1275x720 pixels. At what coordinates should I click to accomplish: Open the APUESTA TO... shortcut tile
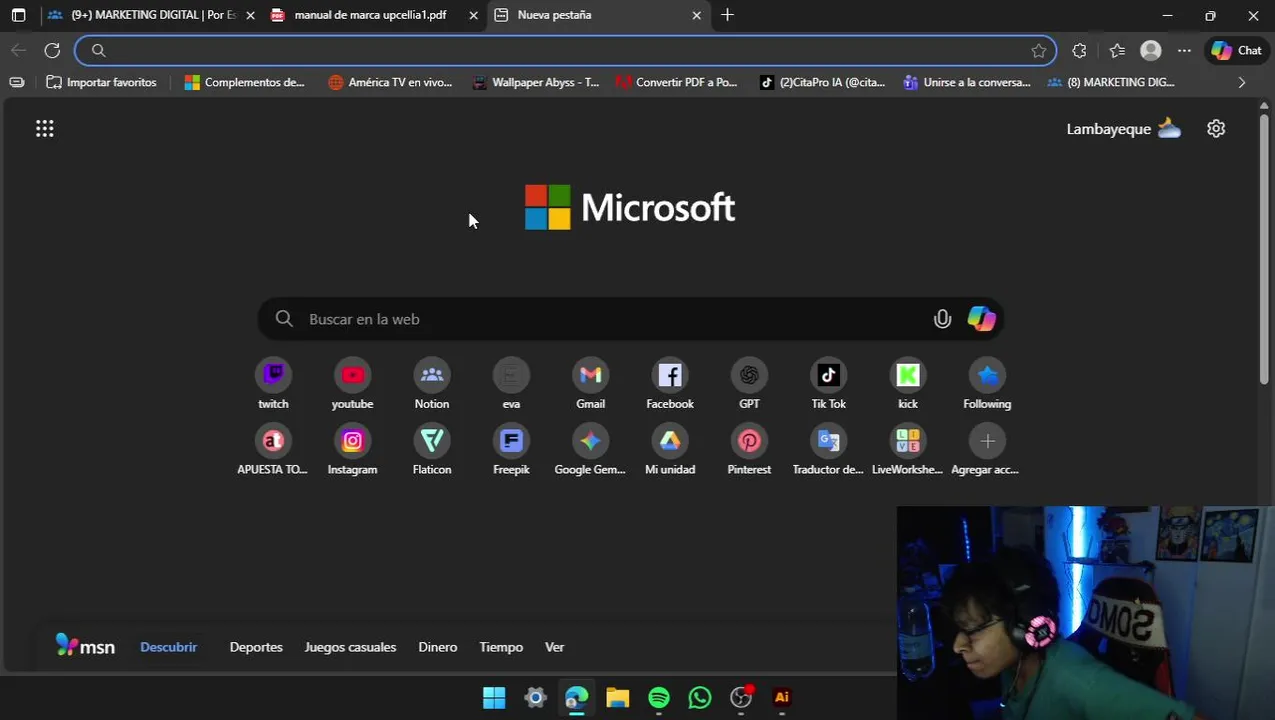(x=273, y=450)
